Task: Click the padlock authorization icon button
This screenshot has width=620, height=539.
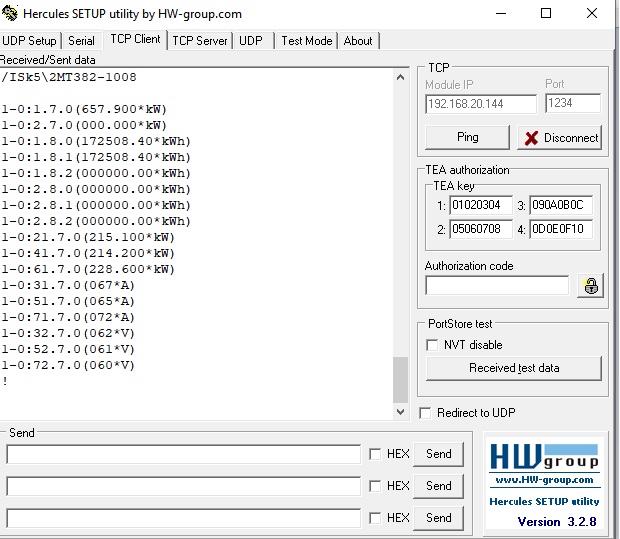Action: coord(590,285)
